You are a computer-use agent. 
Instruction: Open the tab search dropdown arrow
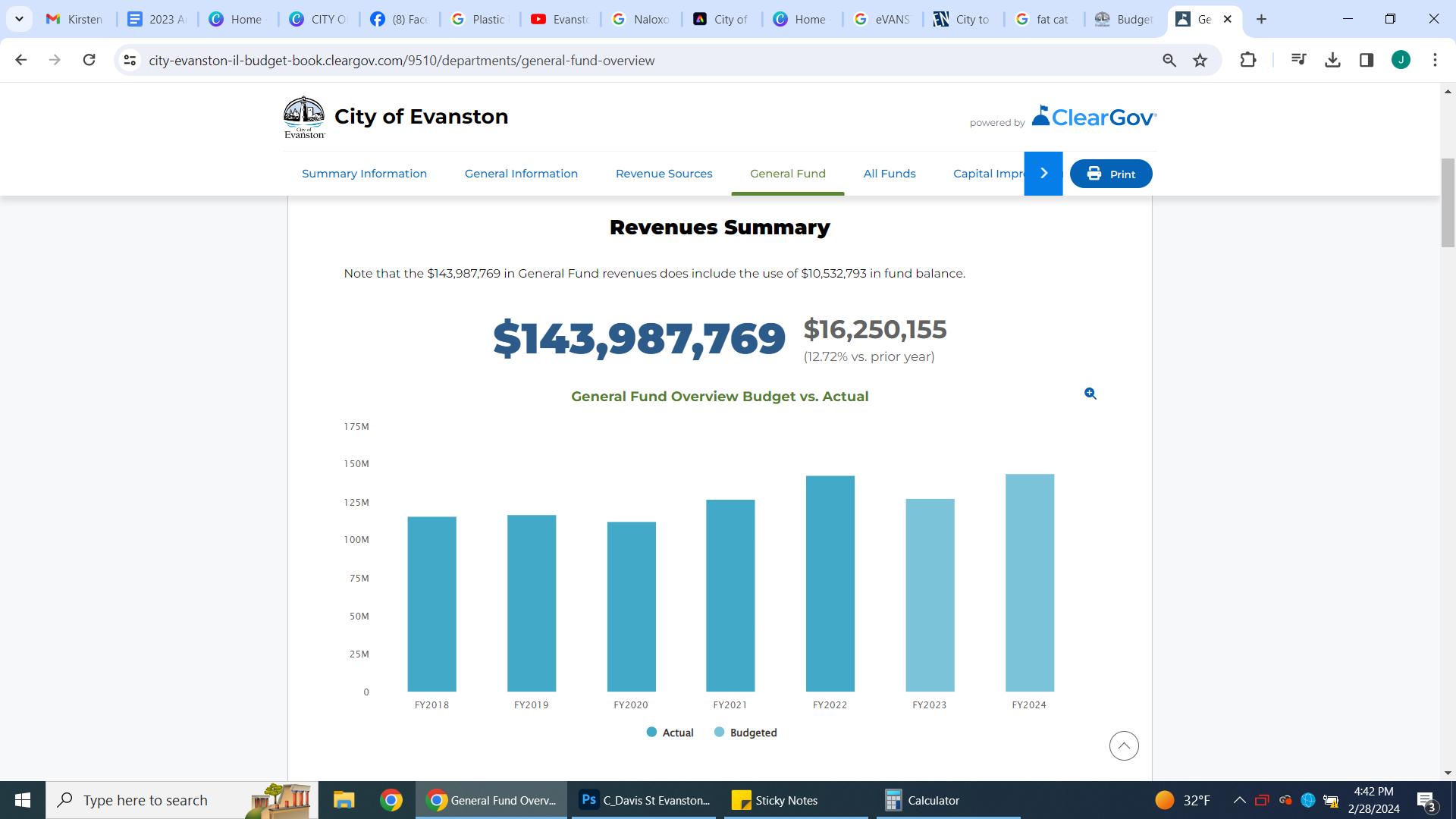[x=19, y=19]
